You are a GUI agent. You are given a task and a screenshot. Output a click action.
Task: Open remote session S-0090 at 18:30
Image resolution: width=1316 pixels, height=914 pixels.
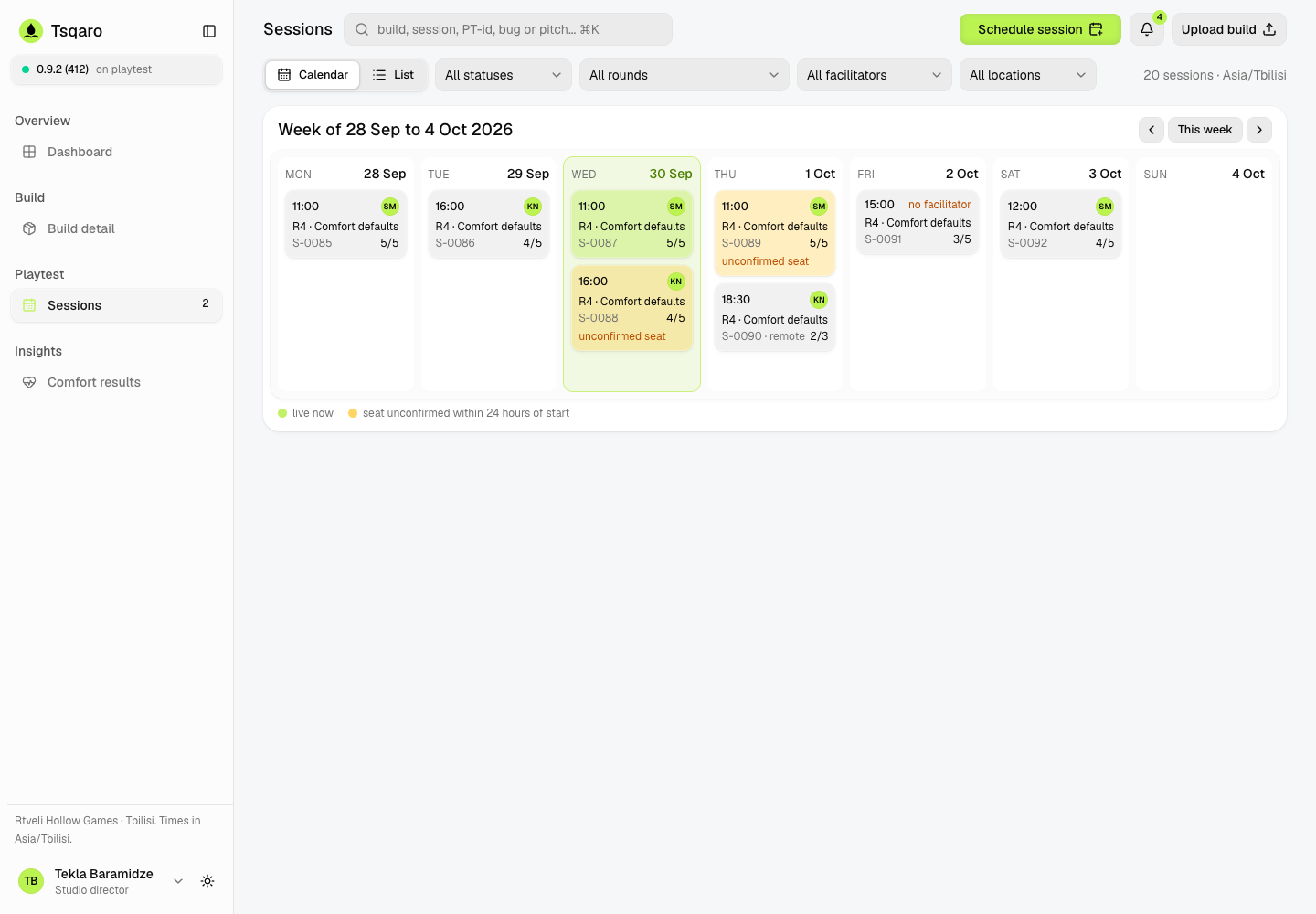click(775, 317)
